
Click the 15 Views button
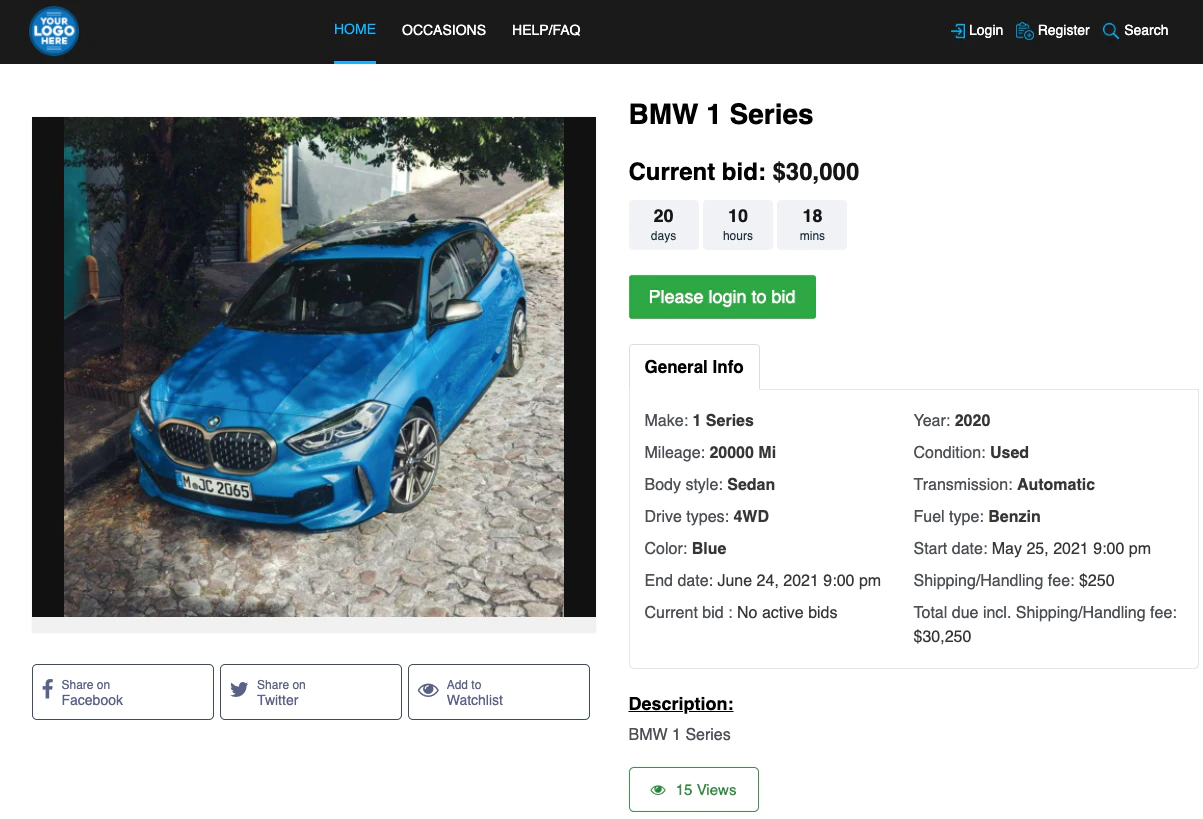tap(694, 790)
